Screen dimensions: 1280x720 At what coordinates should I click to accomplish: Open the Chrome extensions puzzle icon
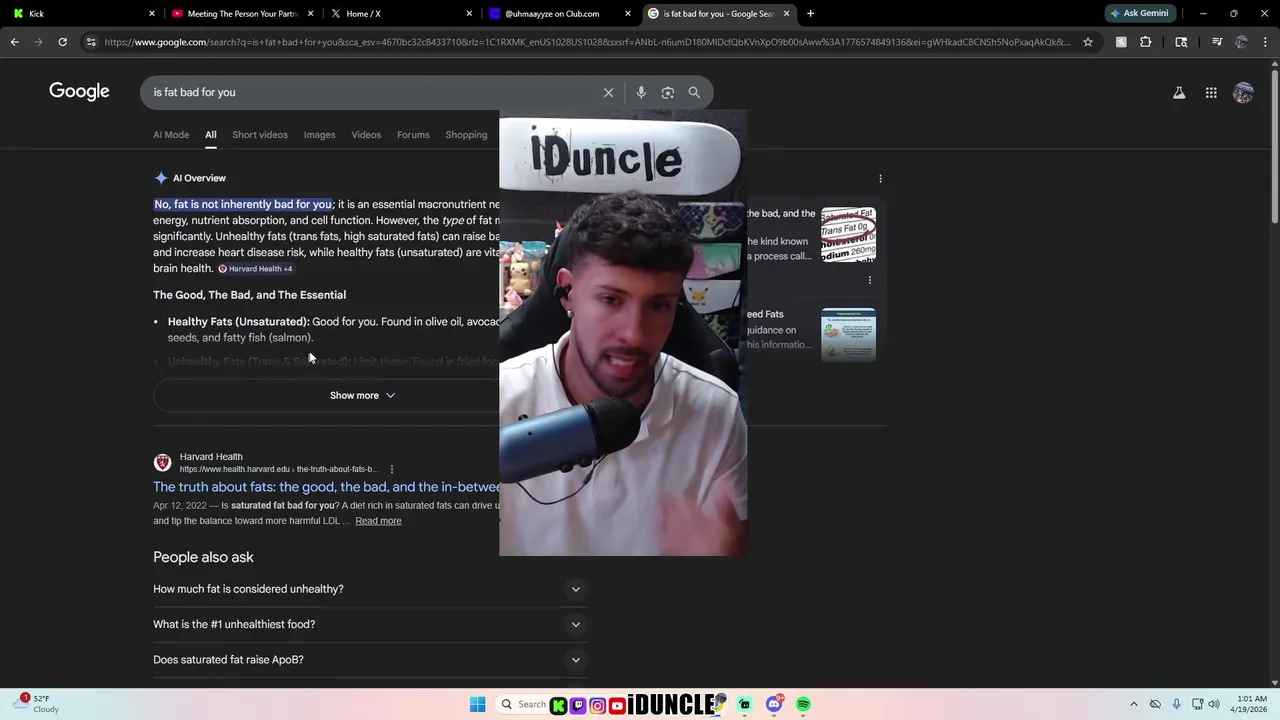[x=1146, y=42]
